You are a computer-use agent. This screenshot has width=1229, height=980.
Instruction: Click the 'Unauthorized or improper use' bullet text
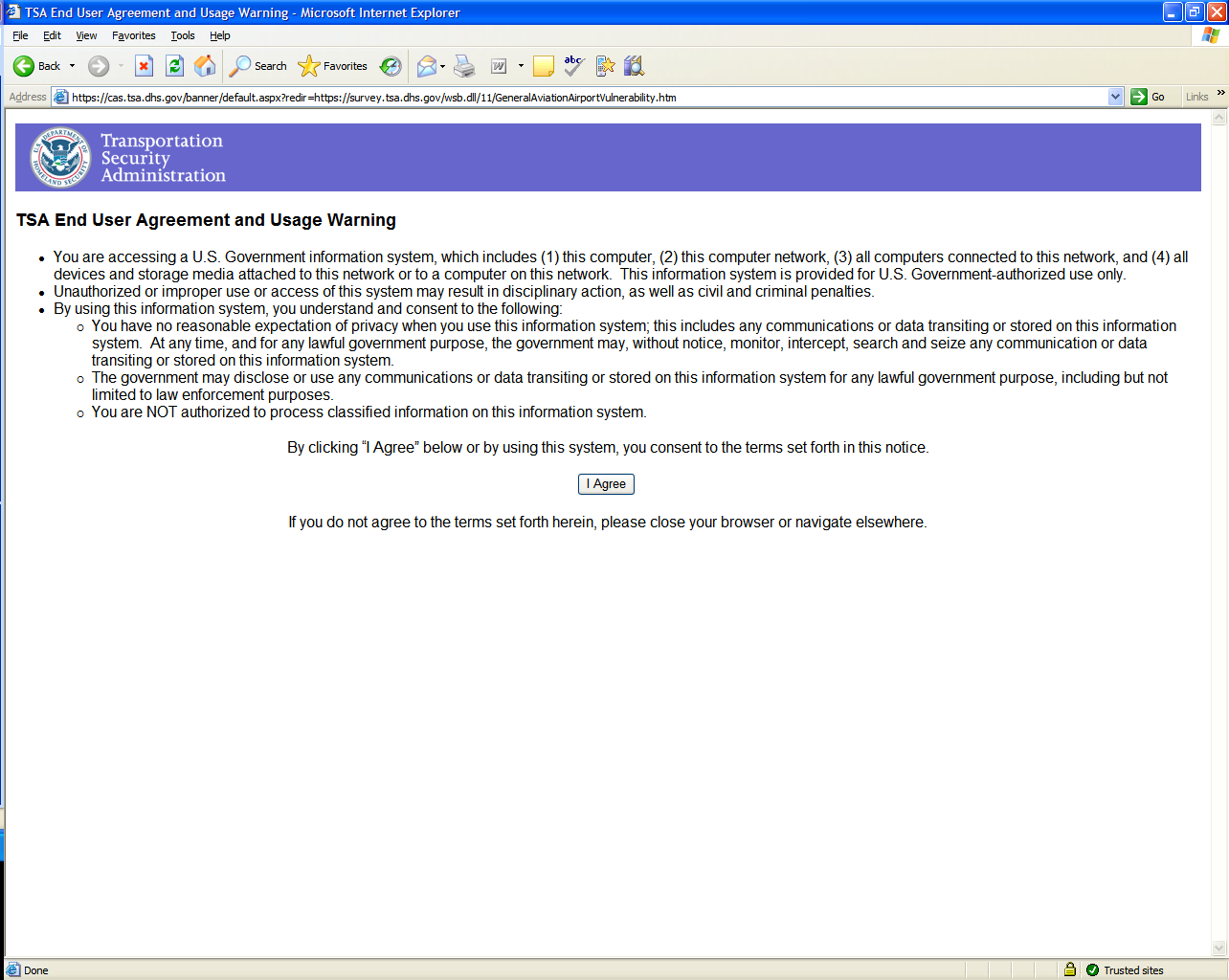click(464, 292)
